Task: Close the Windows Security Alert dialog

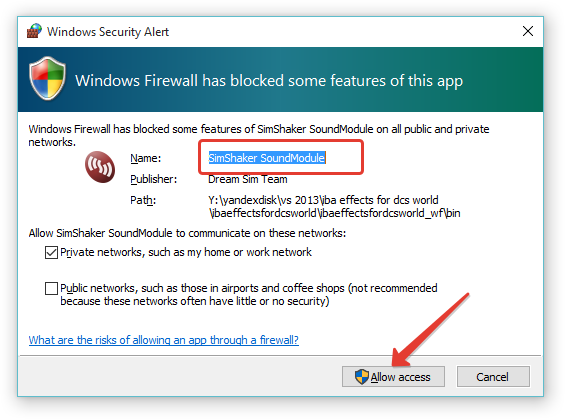Action: click(528, 31)
